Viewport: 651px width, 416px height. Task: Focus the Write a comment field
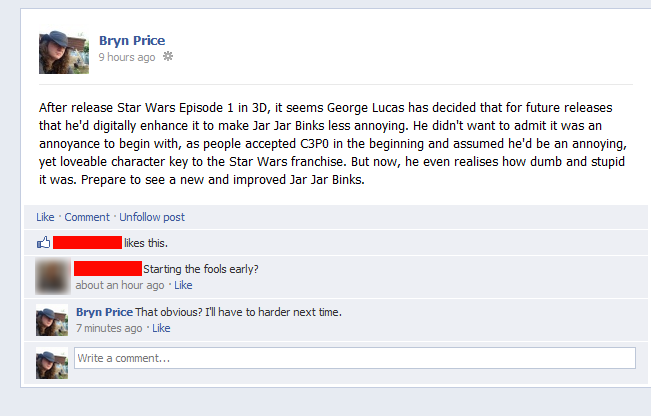(x=355, y=358)
